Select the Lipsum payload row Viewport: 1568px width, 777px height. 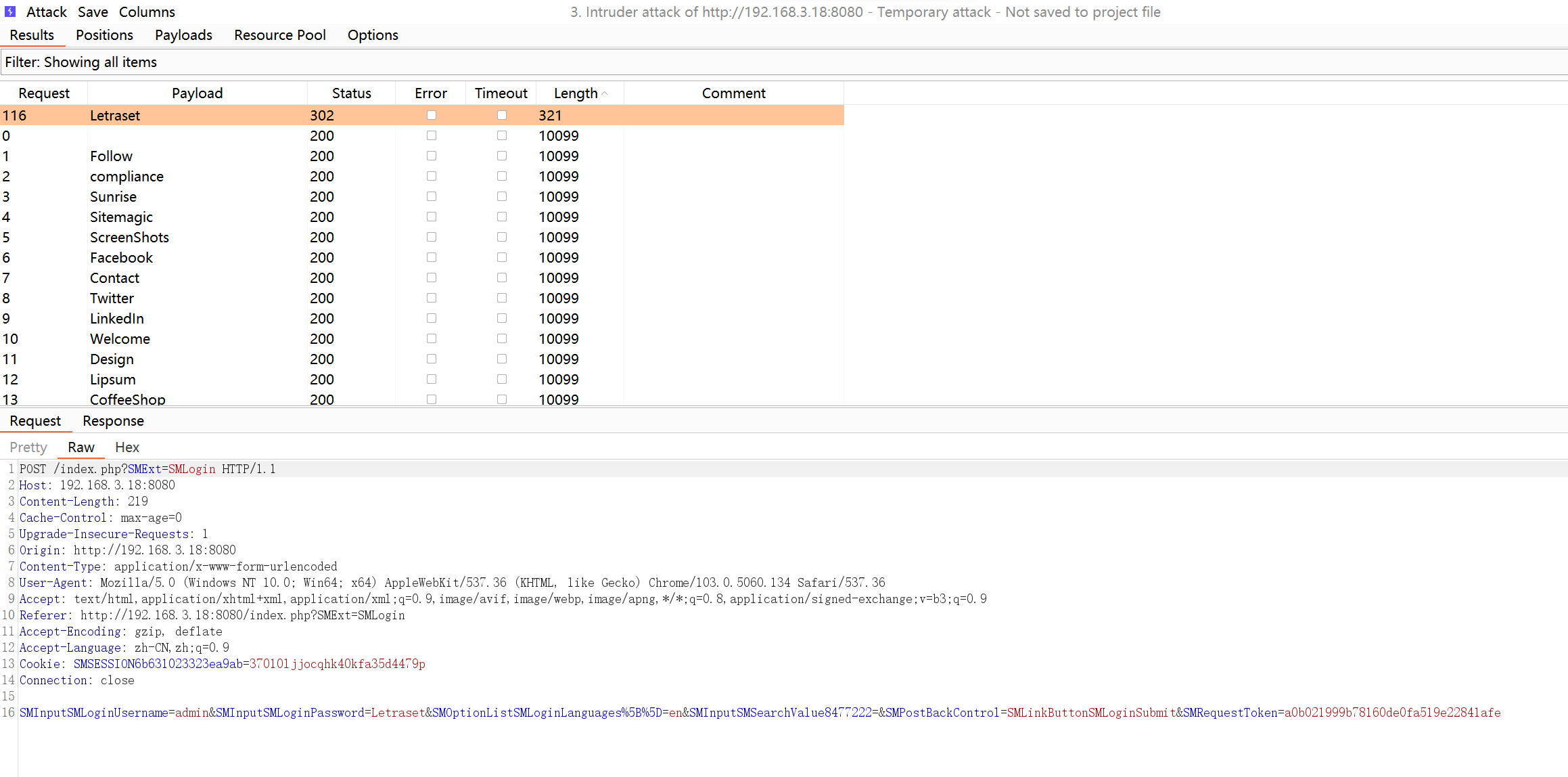[x=422, y=379]
